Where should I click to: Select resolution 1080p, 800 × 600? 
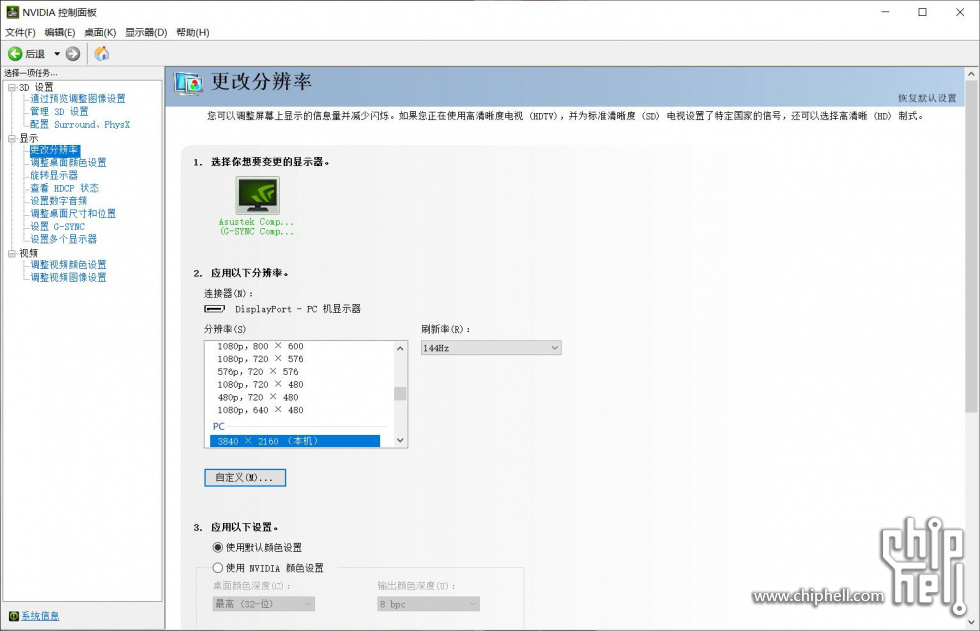coord(261,346)
